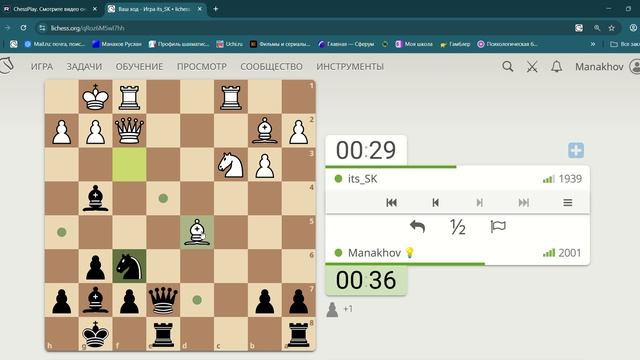Reload the page
Screen dimensions: 640x360
click(x=24, y=28)
